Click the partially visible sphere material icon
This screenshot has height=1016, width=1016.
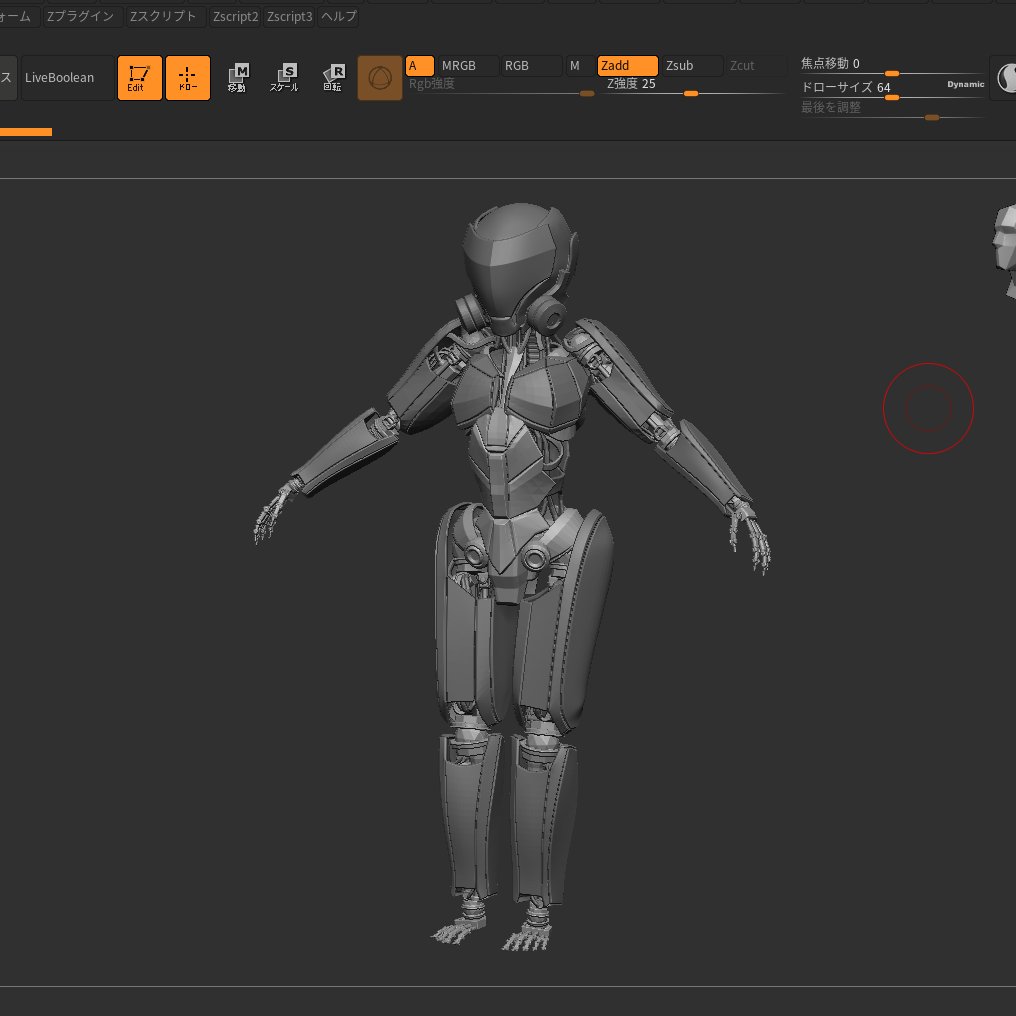[1006, 78]
